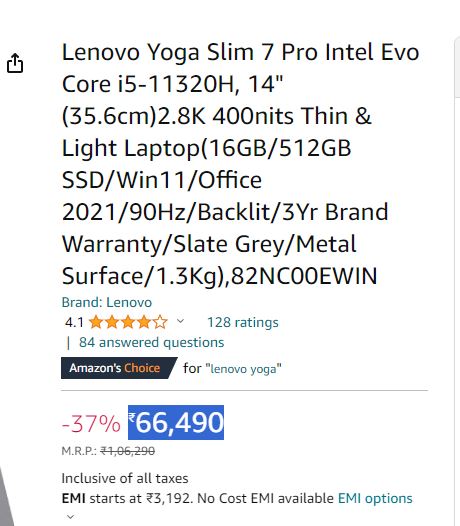Click the 4.1 rating number
This screenshot has height=526, width=460.
74,323
